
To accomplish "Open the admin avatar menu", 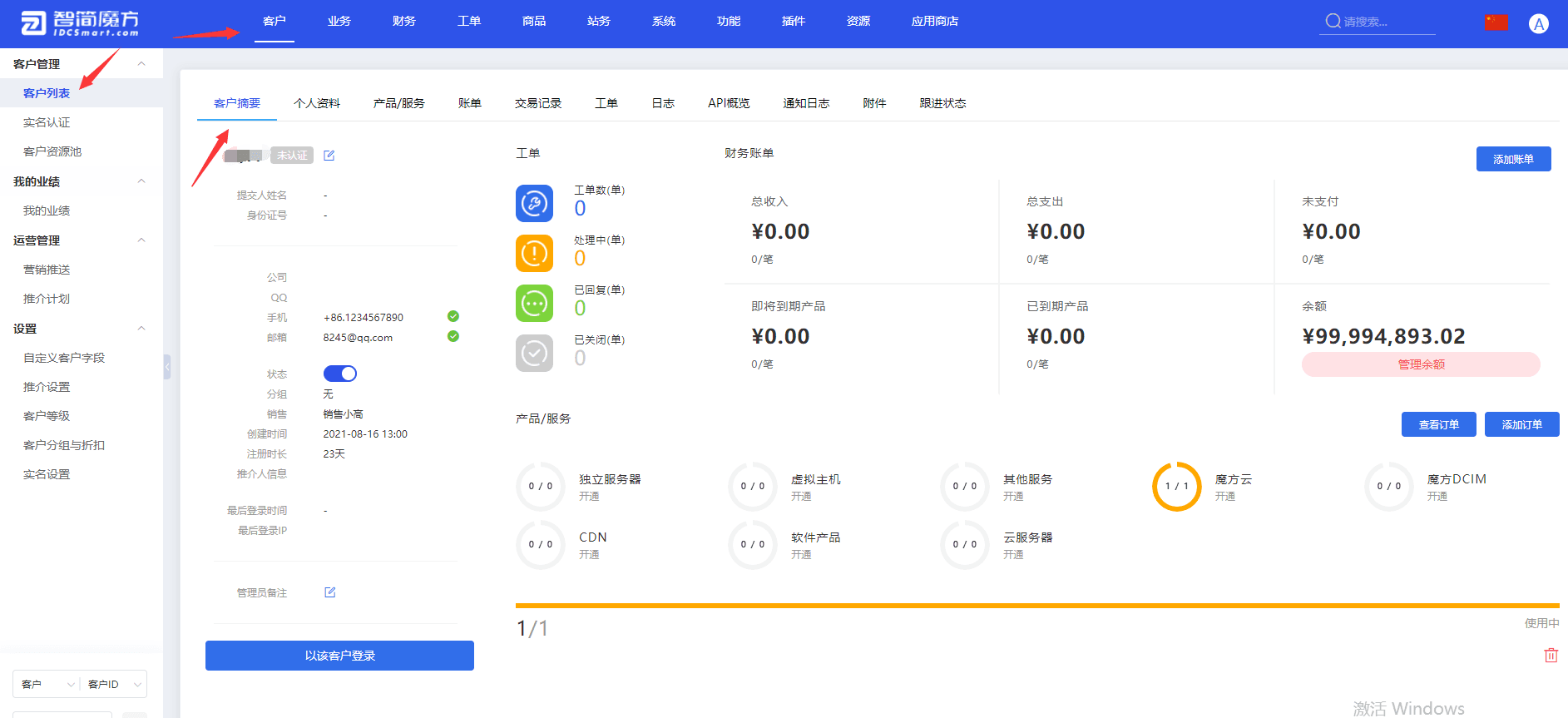I will click(1539, 23).
